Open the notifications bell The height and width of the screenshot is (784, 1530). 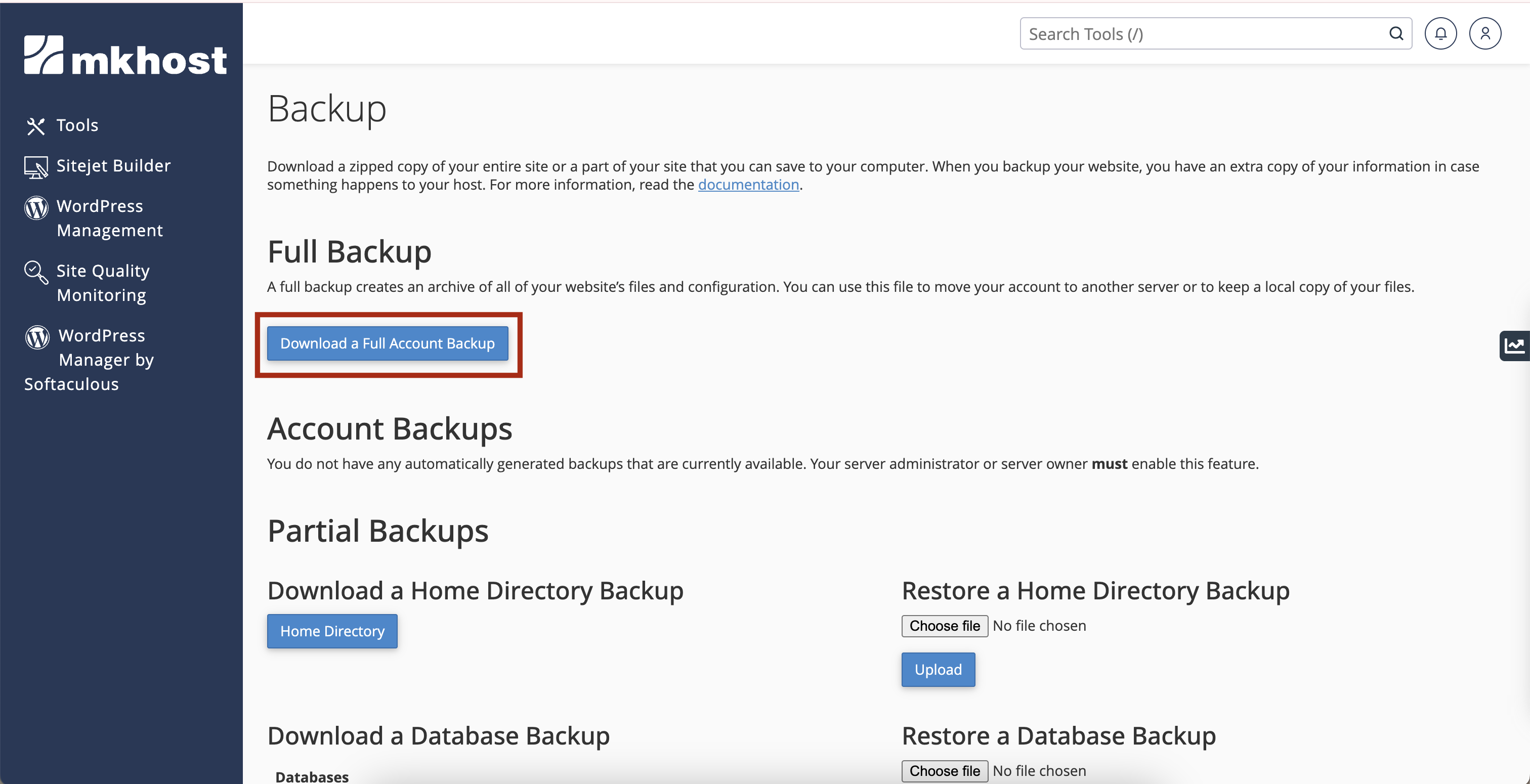[x=1440, y=34]
